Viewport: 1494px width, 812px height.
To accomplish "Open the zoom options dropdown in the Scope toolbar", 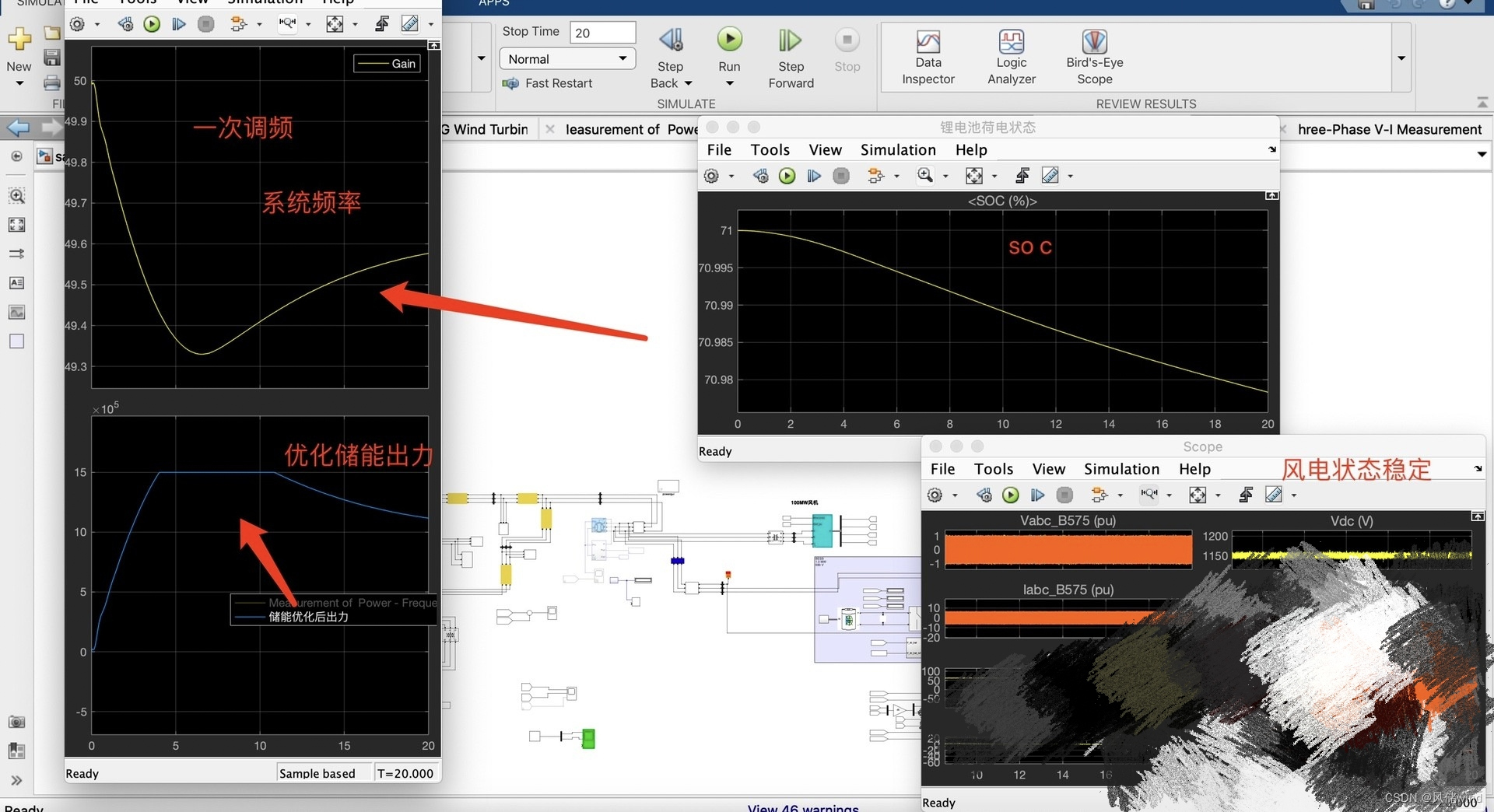I will pos(1169,495).
